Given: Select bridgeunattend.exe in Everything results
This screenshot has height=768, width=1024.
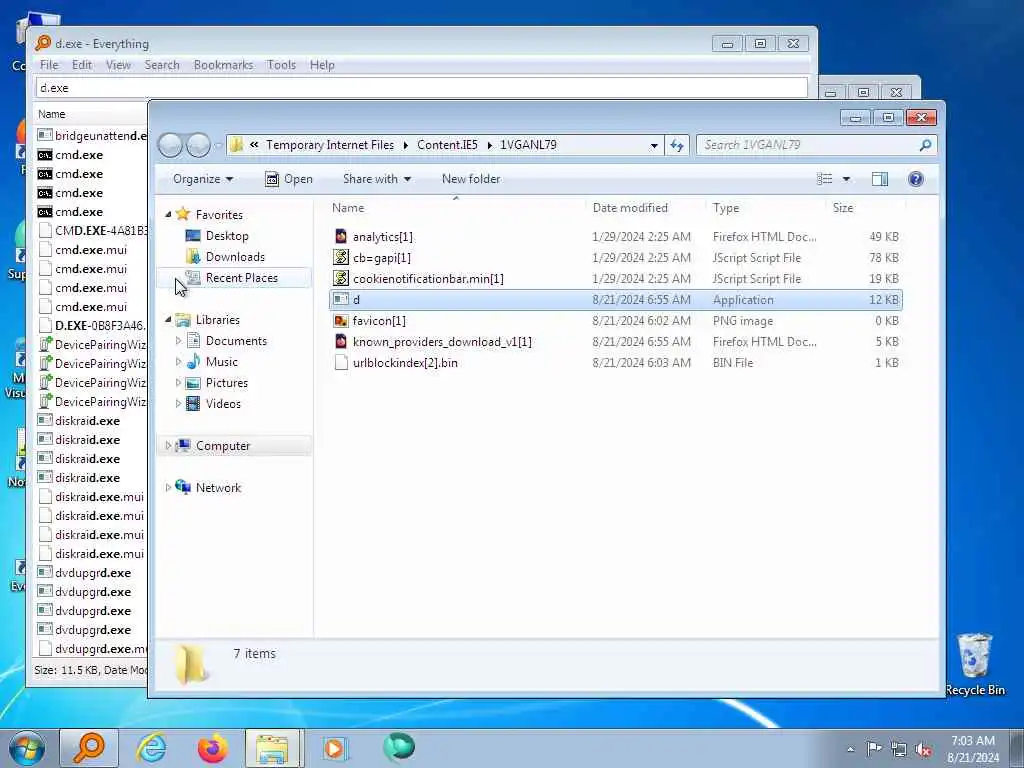Looking at the screenshot, I should click(x=93, y=136).
